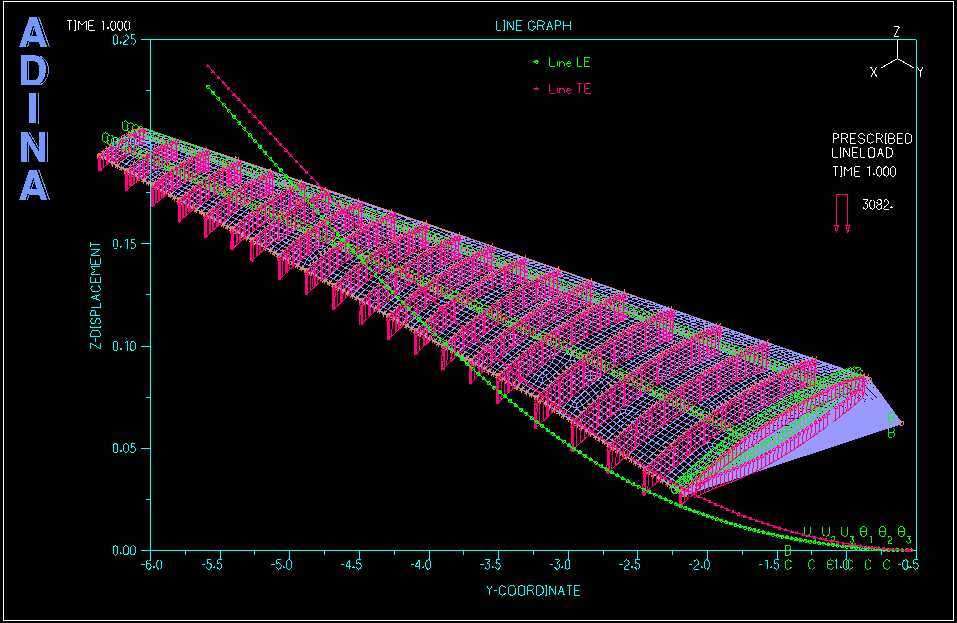
Task: Click the -6.0 tick on horizontal axis
Action: tap(148, 565)
